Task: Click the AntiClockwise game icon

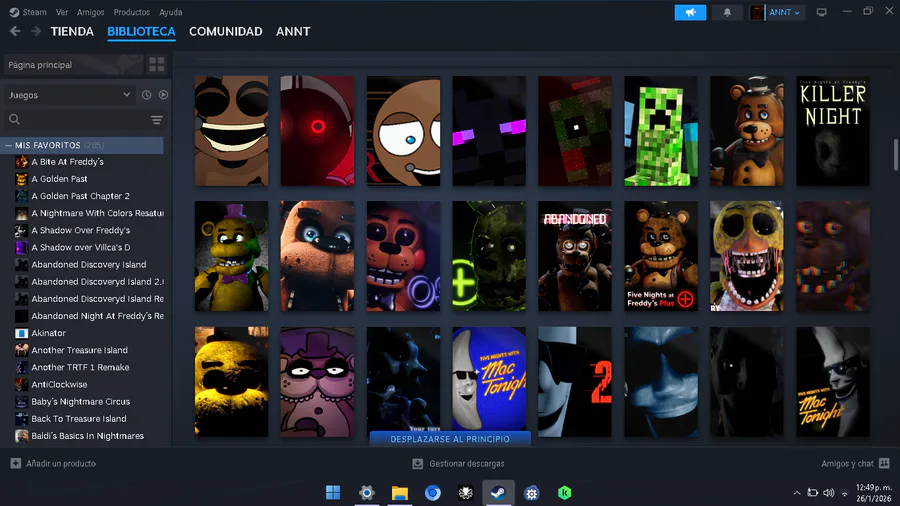Action: coord(21,384)
